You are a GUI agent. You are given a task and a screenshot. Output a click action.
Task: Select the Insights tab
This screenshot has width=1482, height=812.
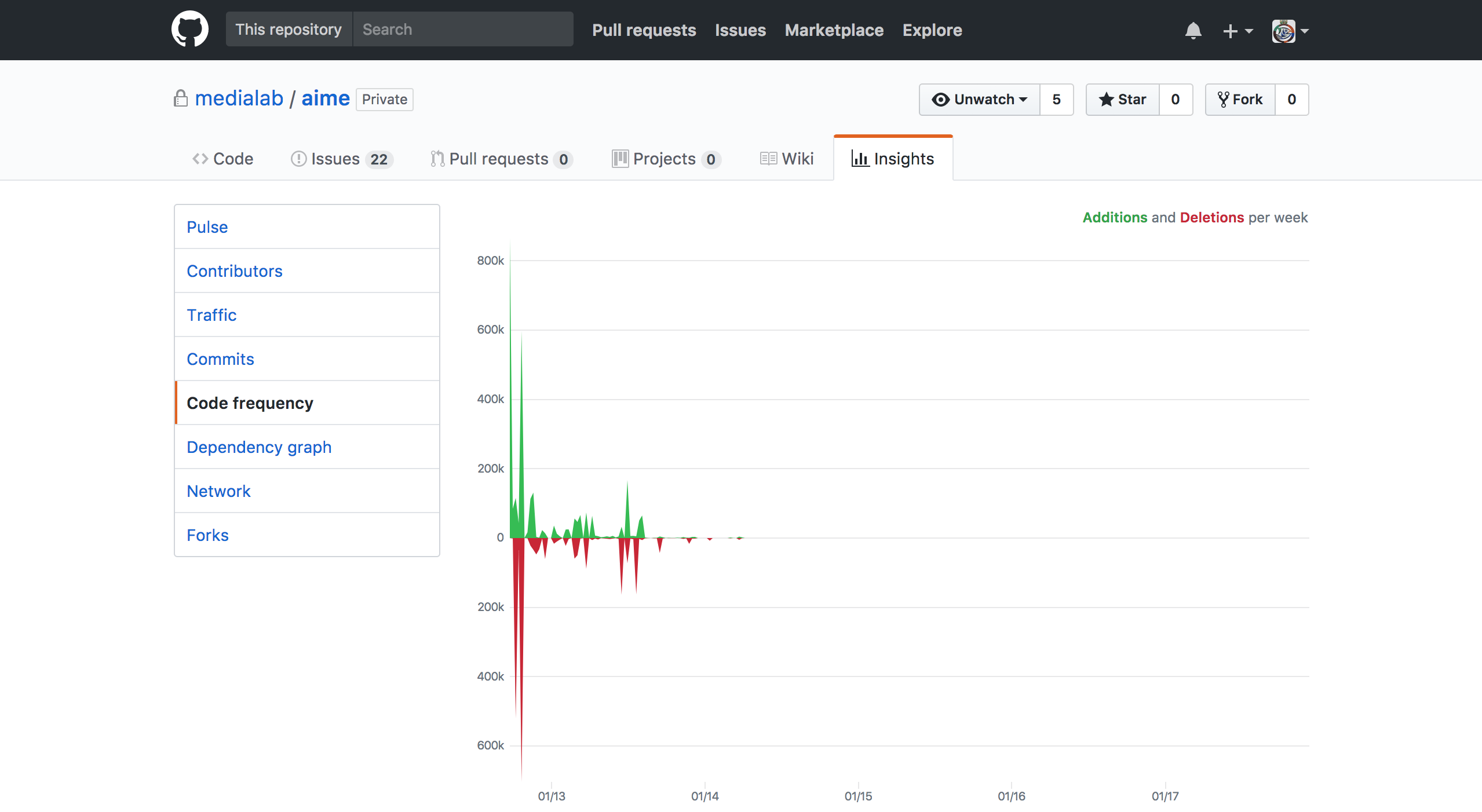(x=893, y=159)
